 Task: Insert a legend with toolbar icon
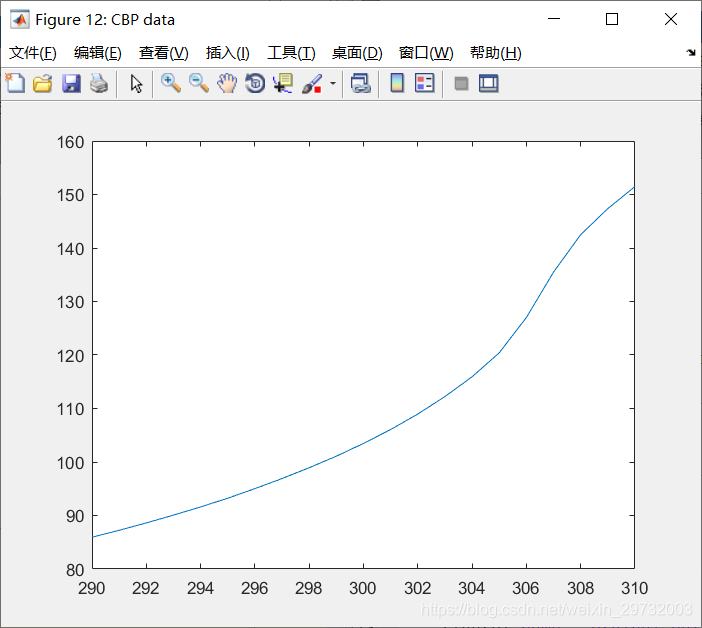tap(424, 83)
